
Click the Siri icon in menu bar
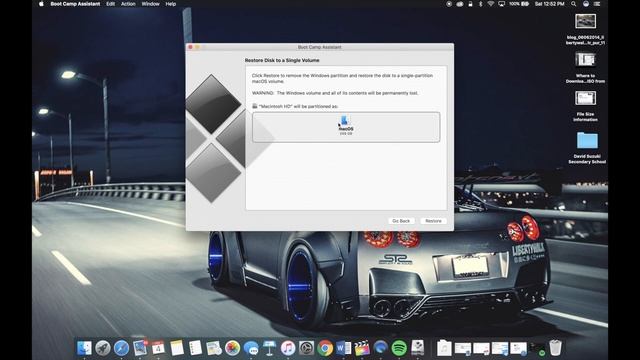tap(586, 4)
